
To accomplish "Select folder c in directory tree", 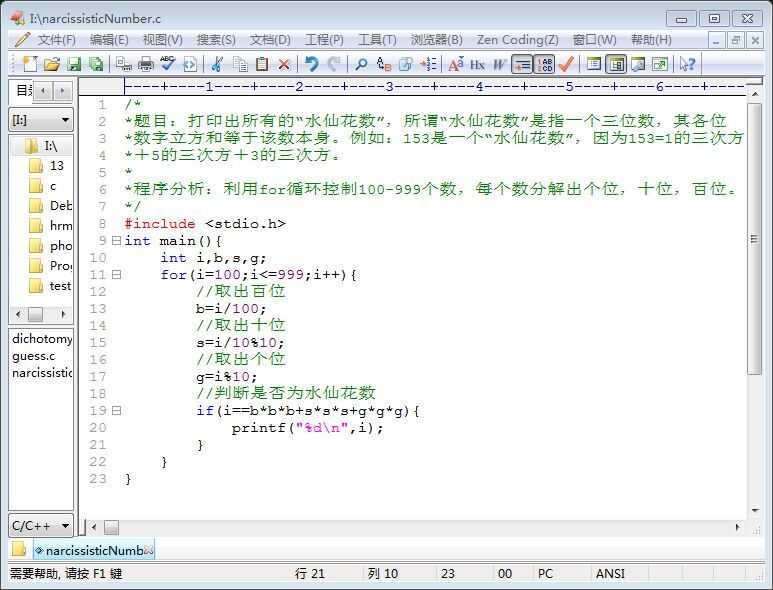I will pos(43,186).
